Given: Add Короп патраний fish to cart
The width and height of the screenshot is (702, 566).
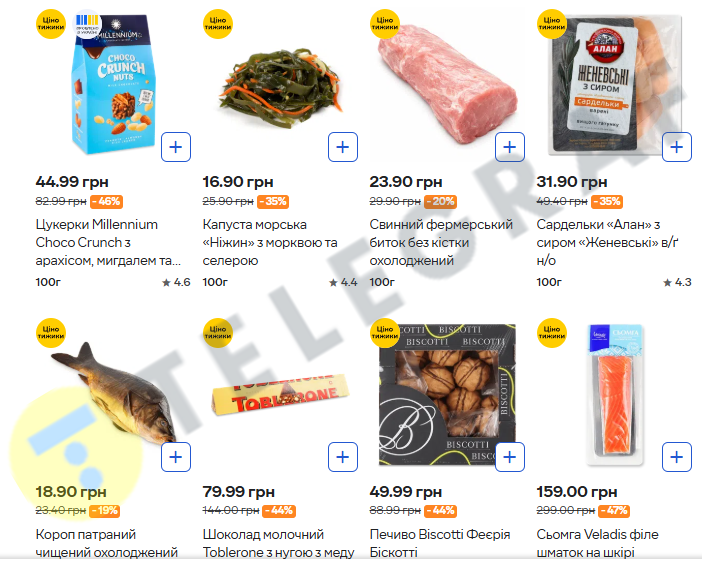Looking at the screenshot, I should tap(176, 457).
